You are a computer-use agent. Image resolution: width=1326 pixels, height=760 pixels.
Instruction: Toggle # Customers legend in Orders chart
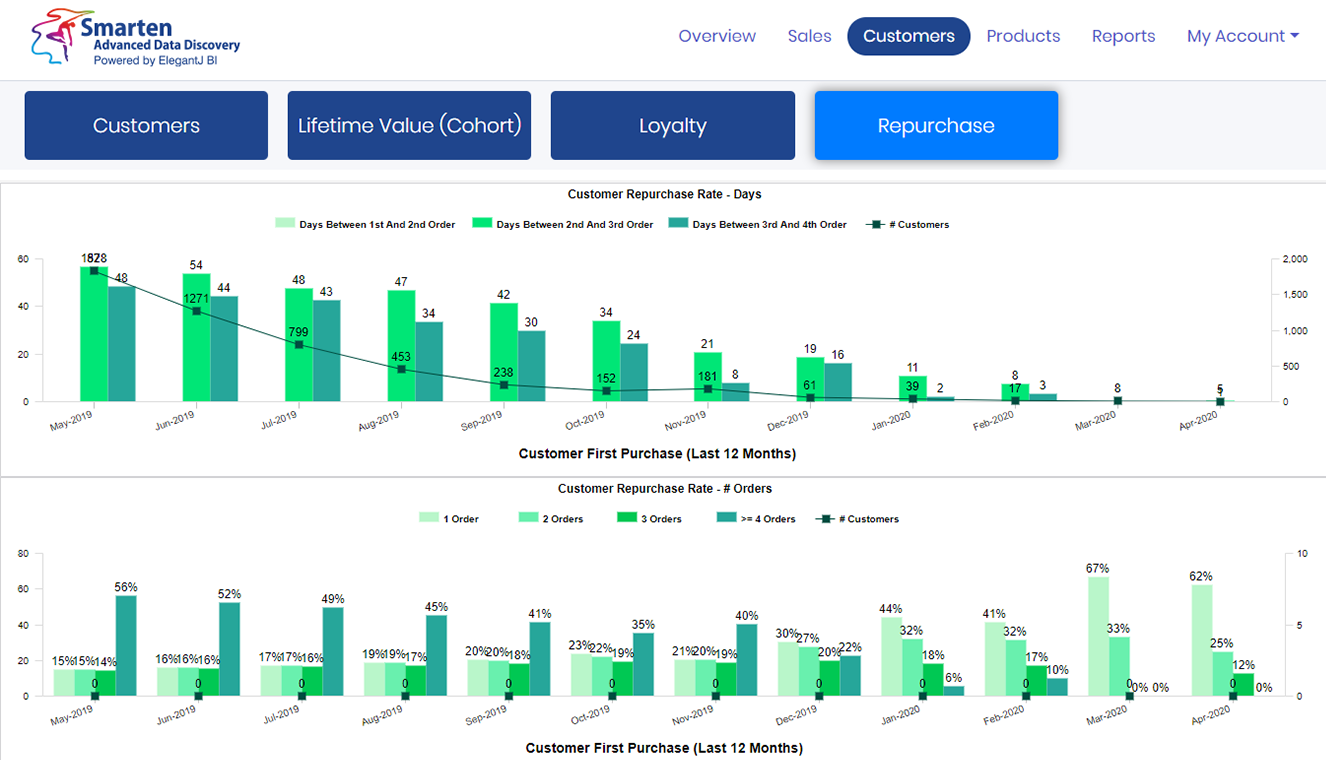click(x=857, y=519)
